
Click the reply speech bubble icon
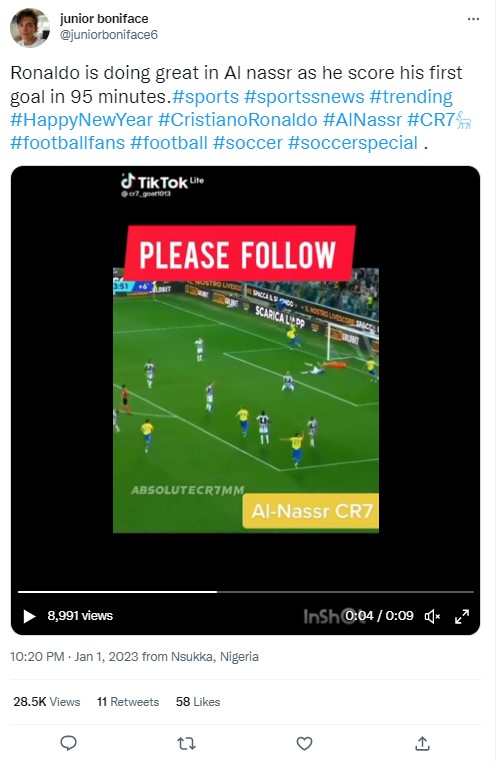(x=69, y=743)
